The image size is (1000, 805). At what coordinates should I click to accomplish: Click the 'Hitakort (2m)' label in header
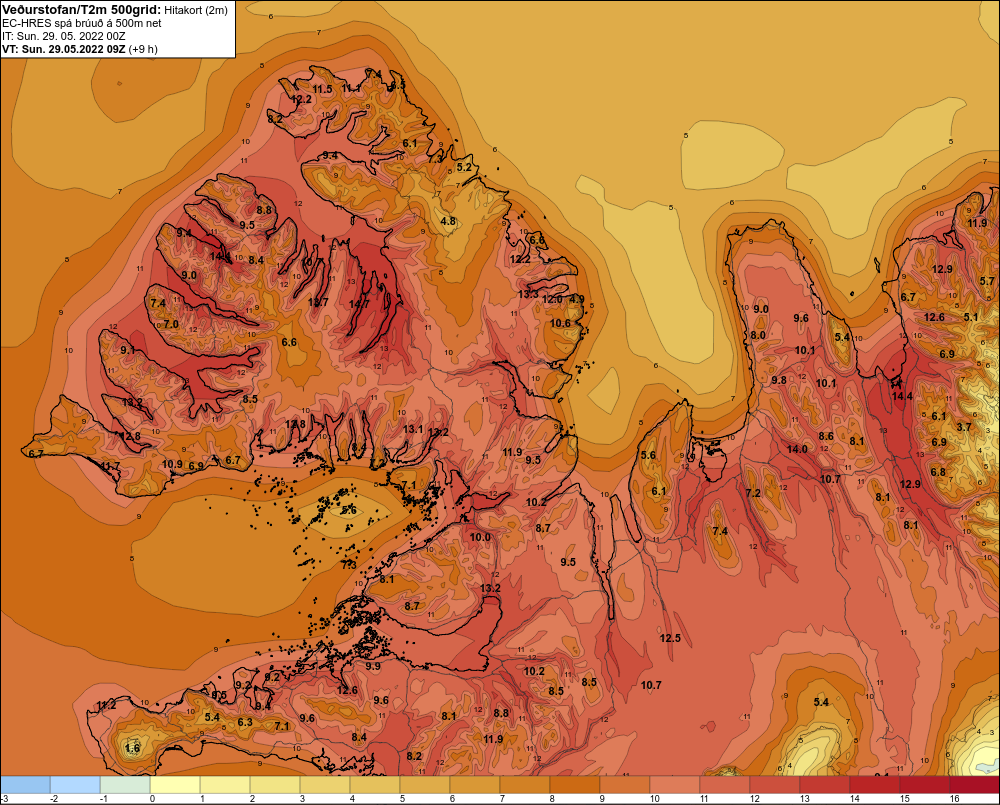click(196, 10)
